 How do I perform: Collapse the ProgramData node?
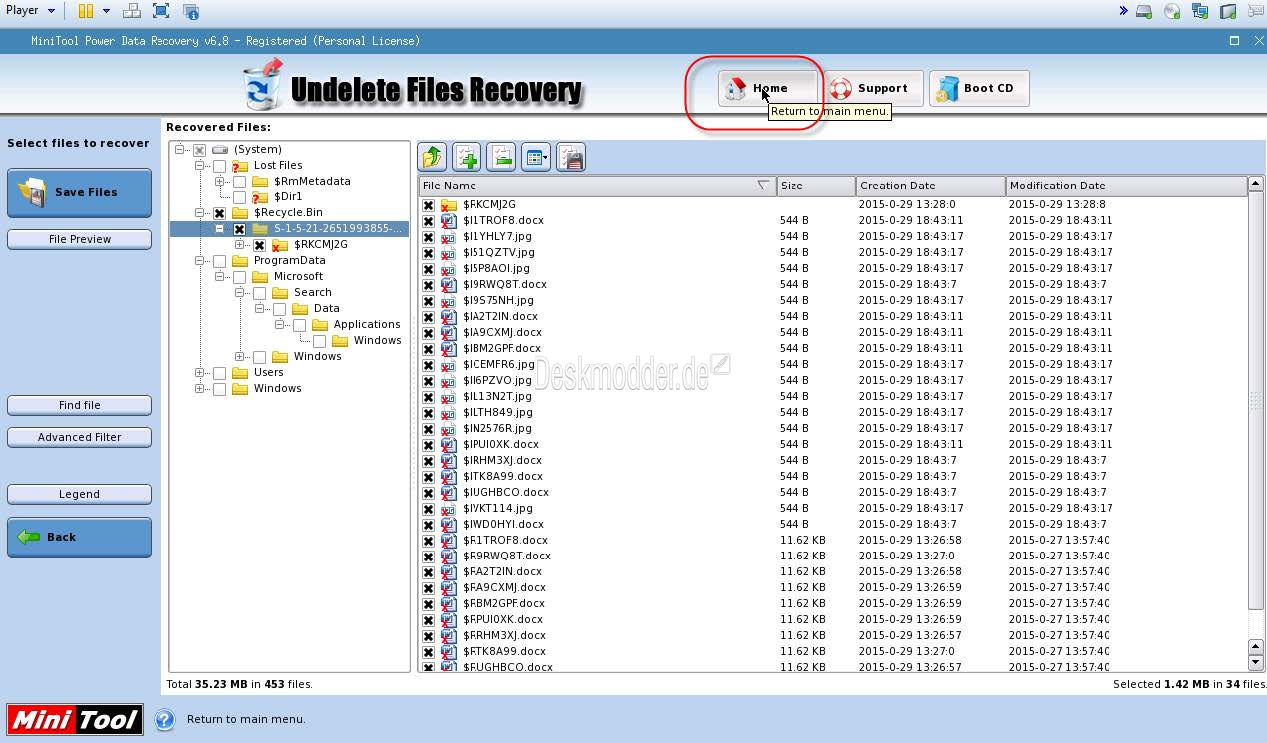click(x=200, y=261)
